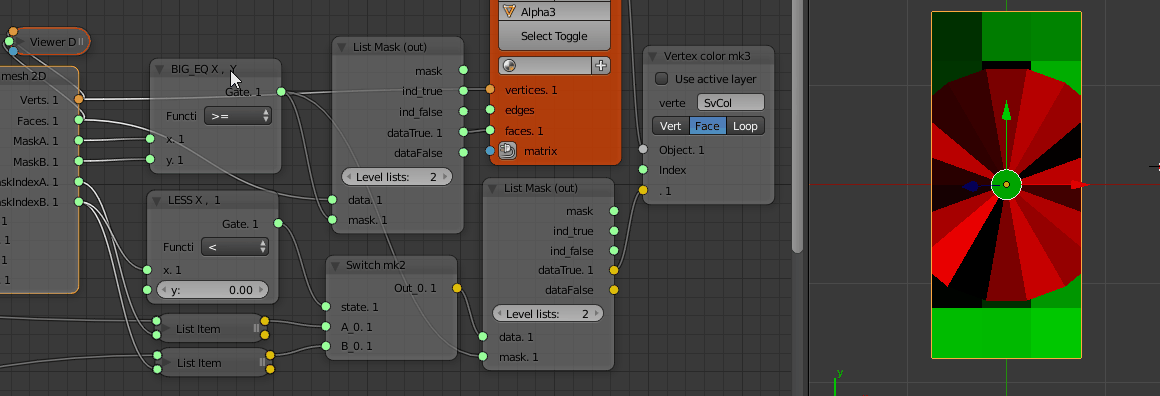Click the green bottom face of the mesh
The height and width of the screenshot is (396, 1160).
tap(1006, 333)
